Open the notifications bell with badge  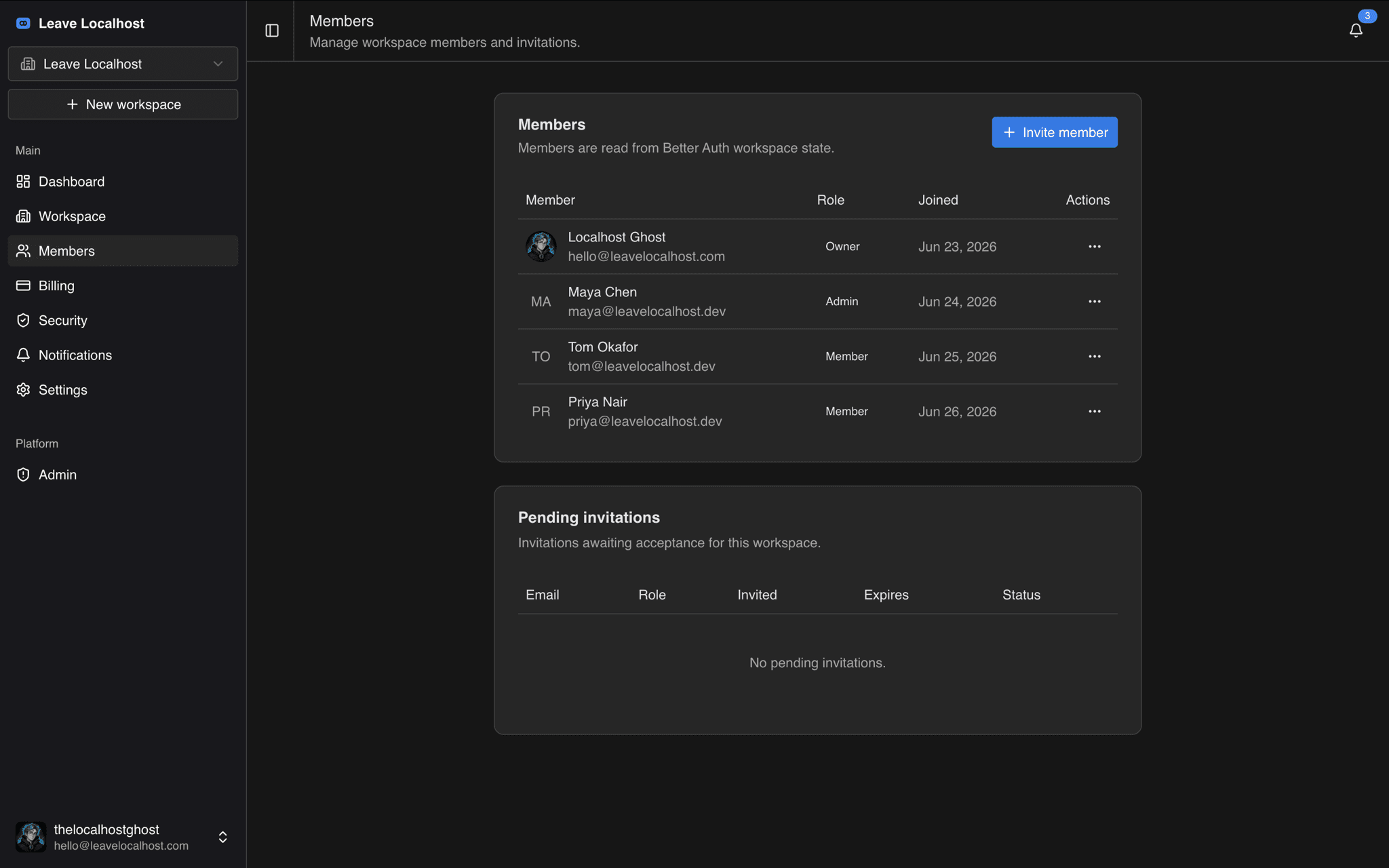tap(1356, 30)
